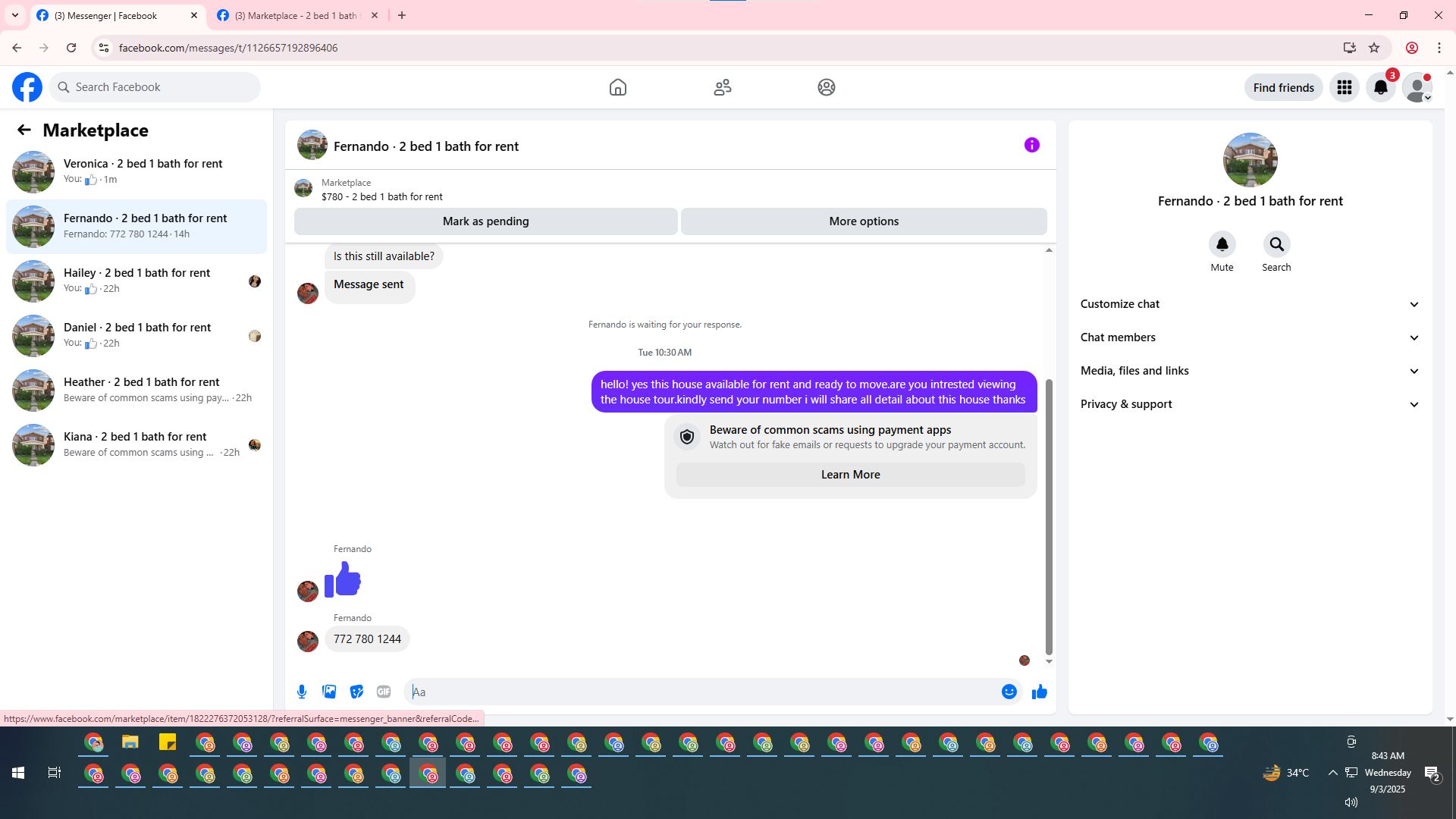The height and width of the screenshot is (819, 1456).
Task: Open Heather's 2 bed 1 bath conversation
Action: click(136, 391)
